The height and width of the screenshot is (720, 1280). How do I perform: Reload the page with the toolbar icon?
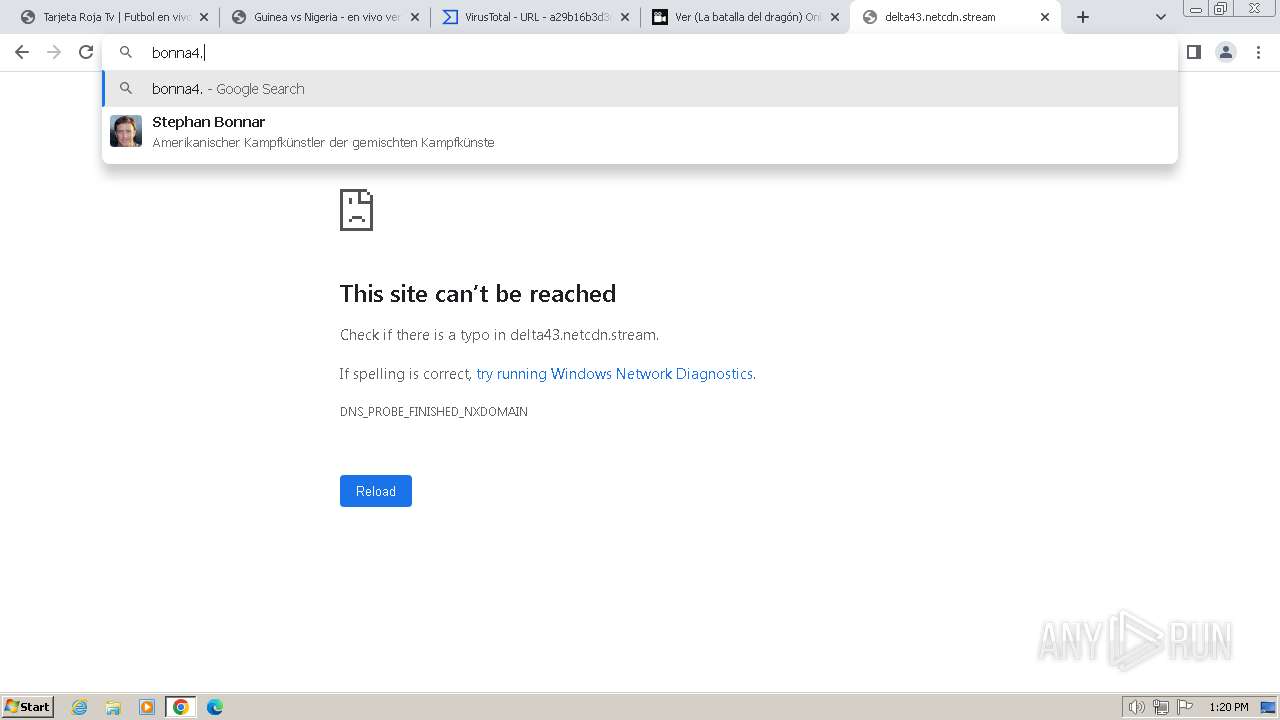(86, 52)
